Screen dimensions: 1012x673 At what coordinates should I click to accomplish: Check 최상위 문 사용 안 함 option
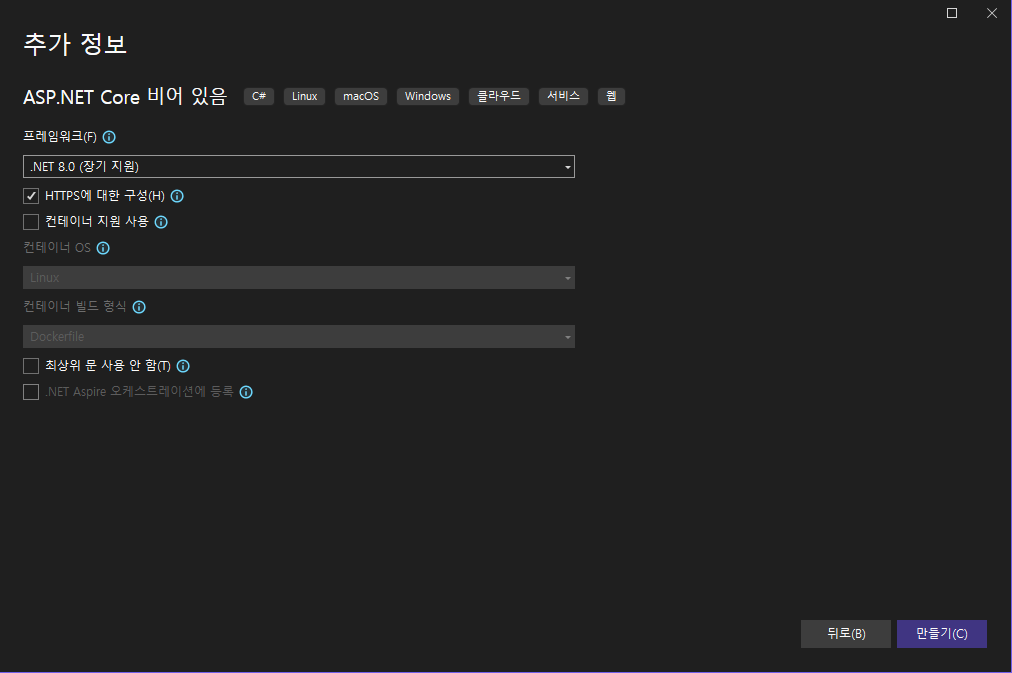pyautogui.click(x=31, y=366)
